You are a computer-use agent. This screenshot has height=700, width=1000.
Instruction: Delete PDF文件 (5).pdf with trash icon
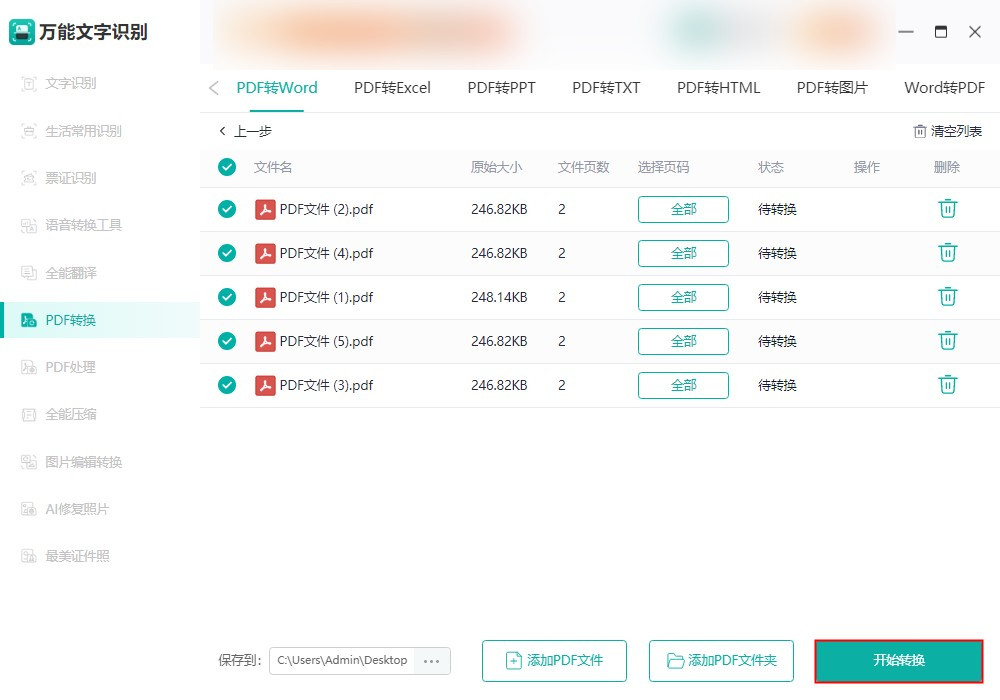(948, 340)
